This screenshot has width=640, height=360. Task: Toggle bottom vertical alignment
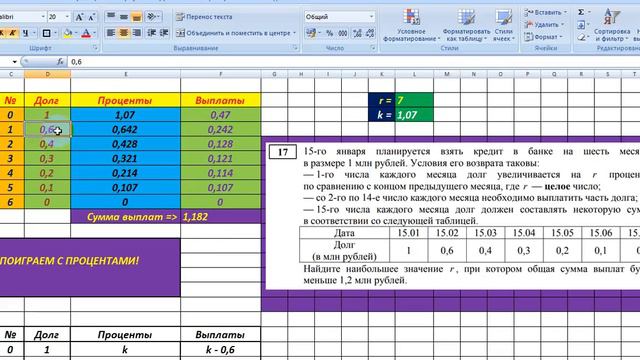coord(137,17)
